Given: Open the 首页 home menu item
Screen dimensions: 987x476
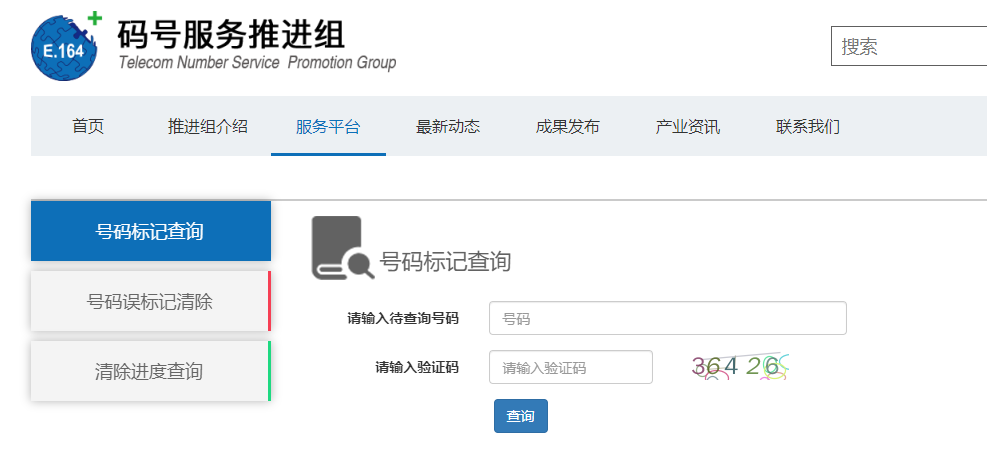Looking at the screenshot, I should coord(88,127).
